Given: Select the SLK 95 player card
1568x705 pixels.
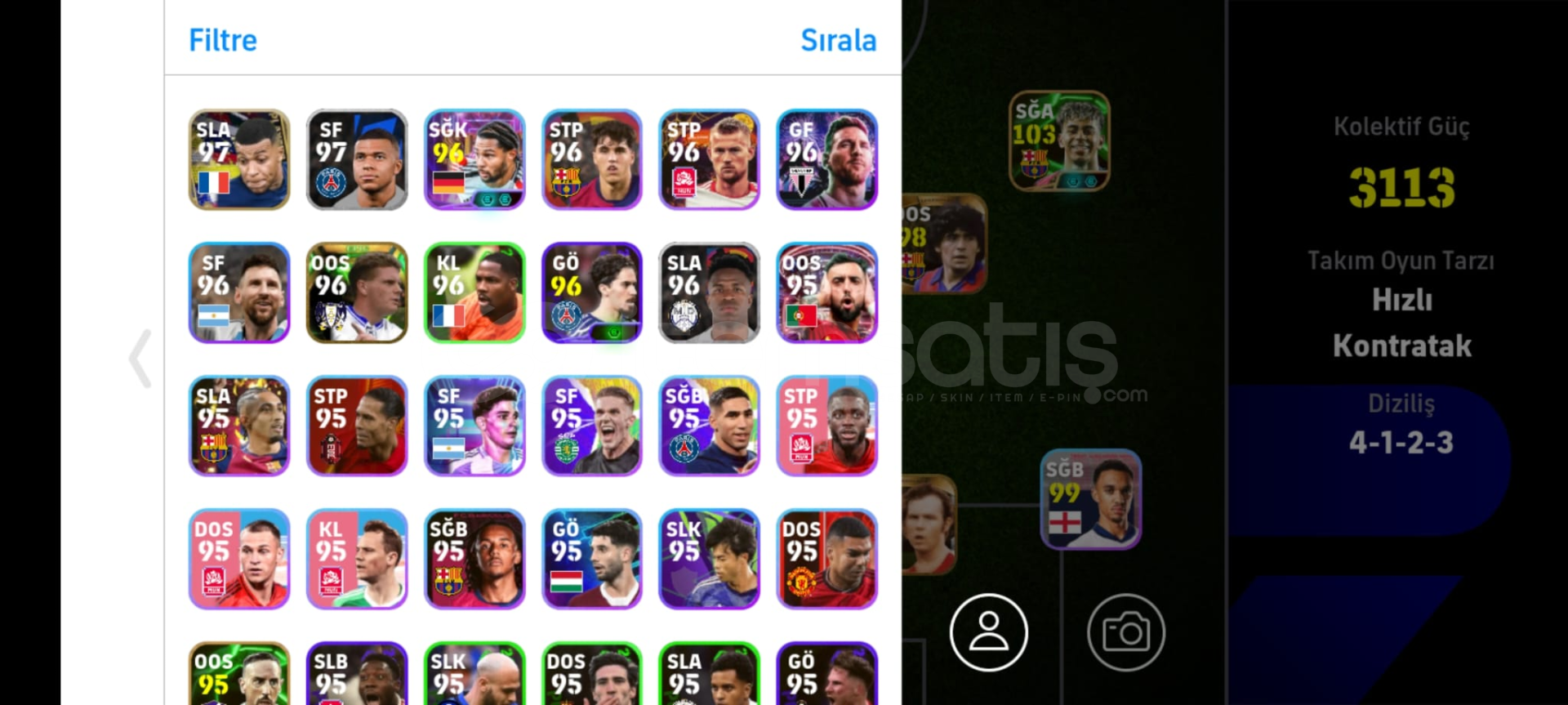Looking at the screenshot, I should tap(710, 559).
